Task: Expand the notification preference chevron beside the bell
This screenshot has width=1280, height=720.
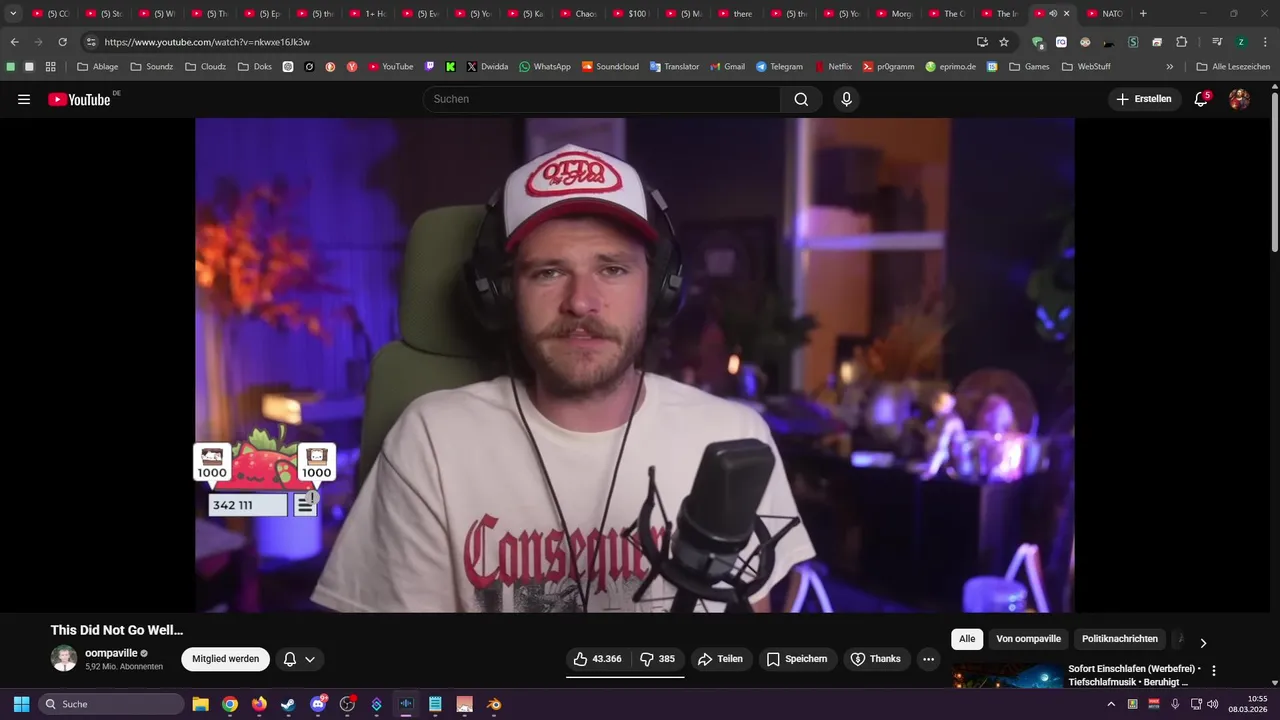Action: click(310, 659)
